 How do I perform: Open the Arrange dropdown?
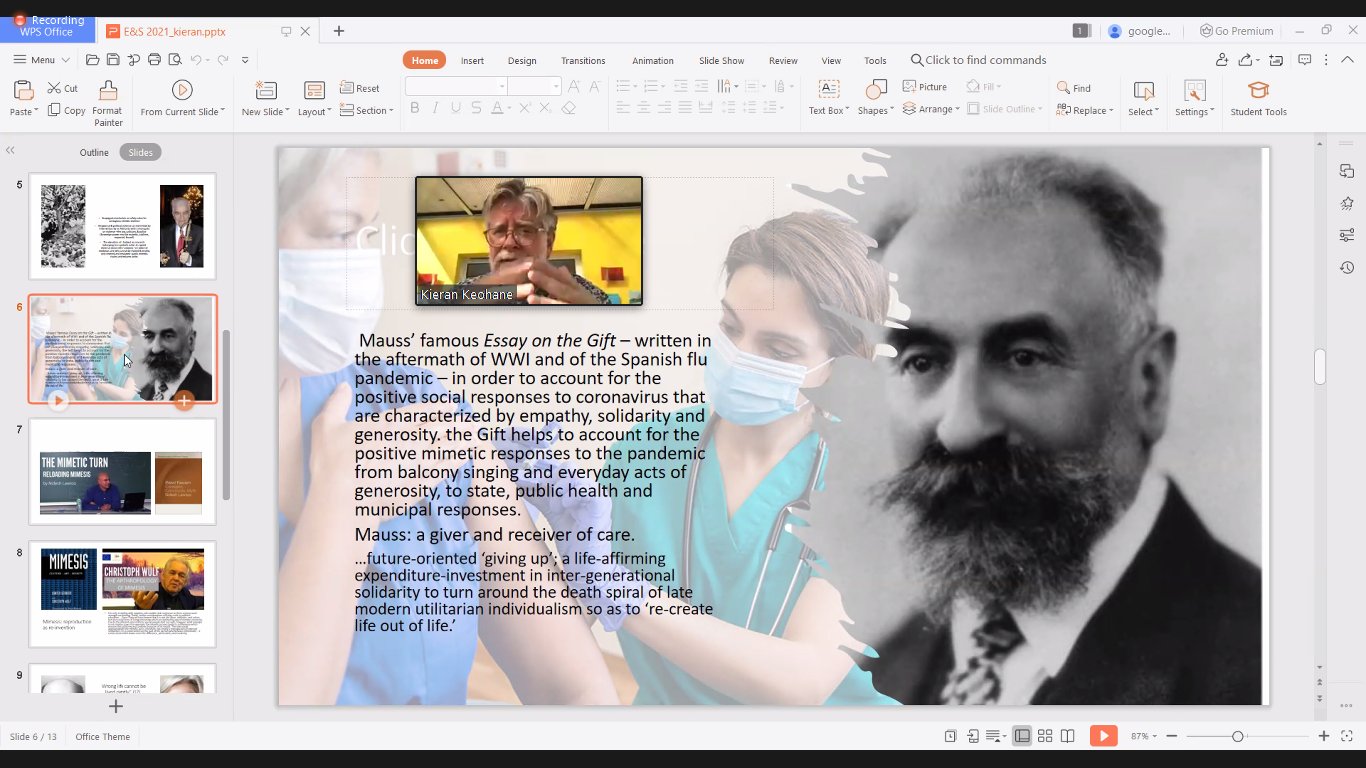click(x=957, y=110)
